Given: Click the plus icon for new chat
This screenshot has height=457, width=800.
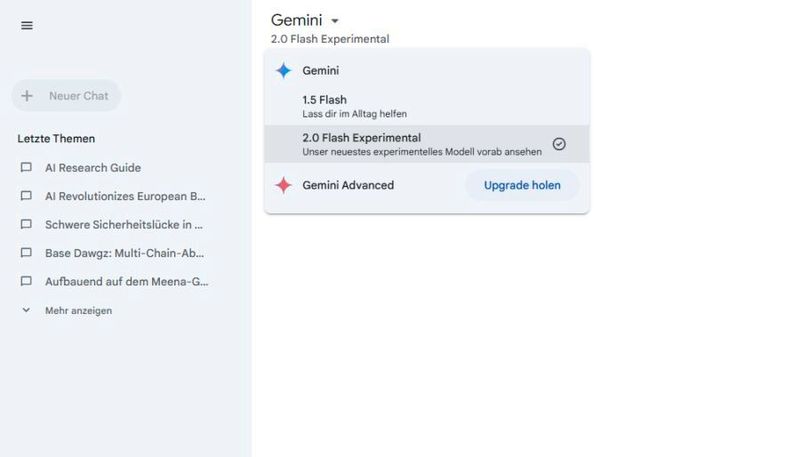Looking at the screenshot, I should [x=27, y=96].
